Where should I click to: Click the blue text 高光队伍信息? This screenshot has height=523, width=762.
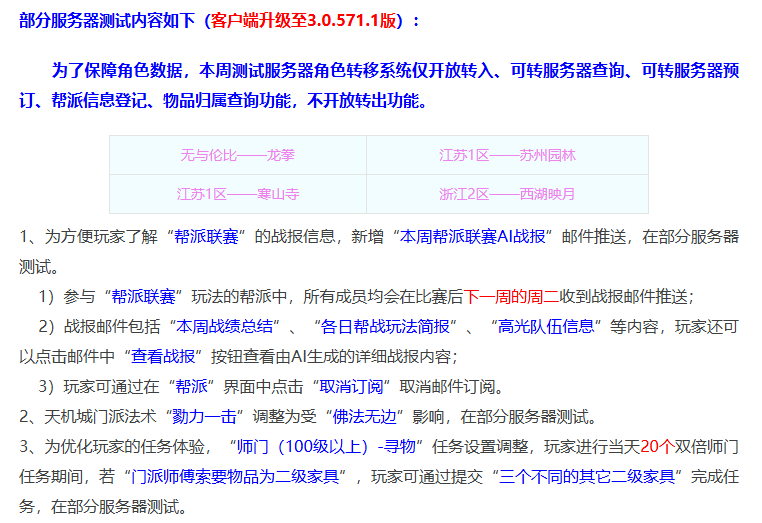(546, 327)
